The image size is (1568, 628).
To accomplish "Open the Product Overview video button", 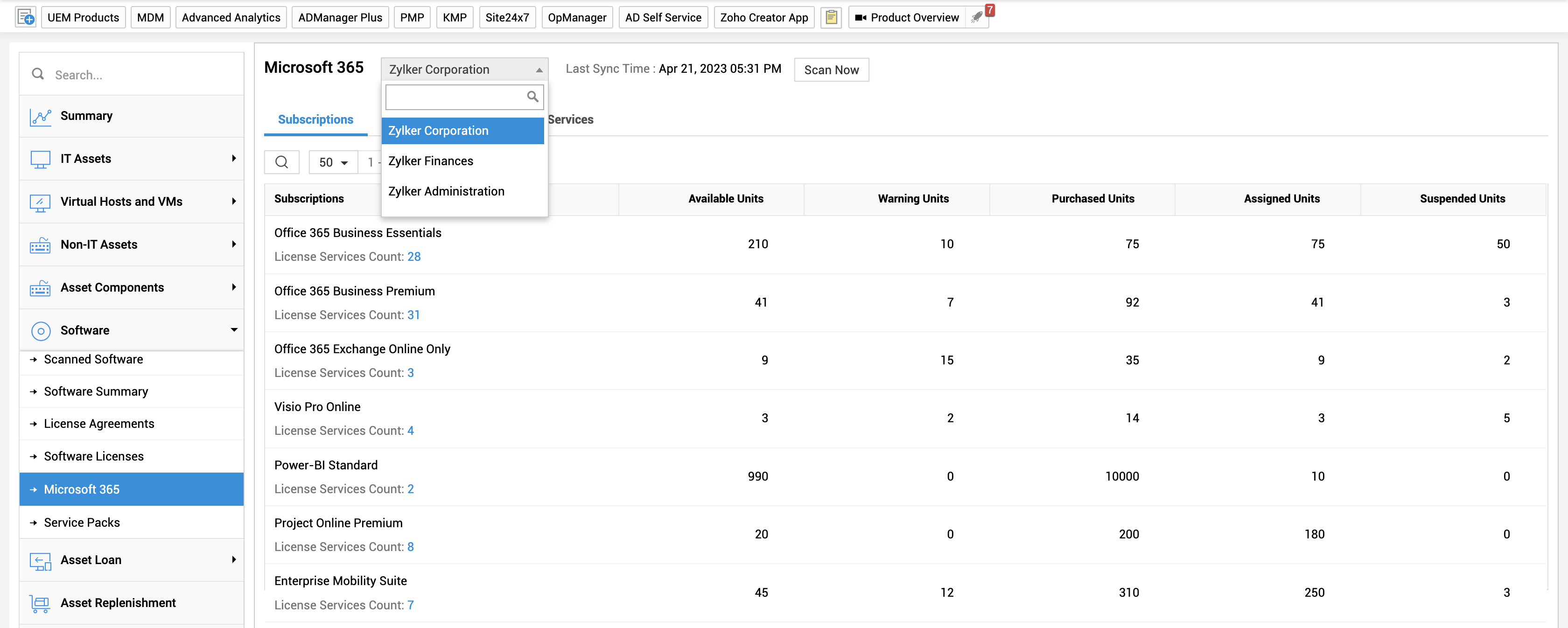I will pyautogui.click(x=907, y=17).
